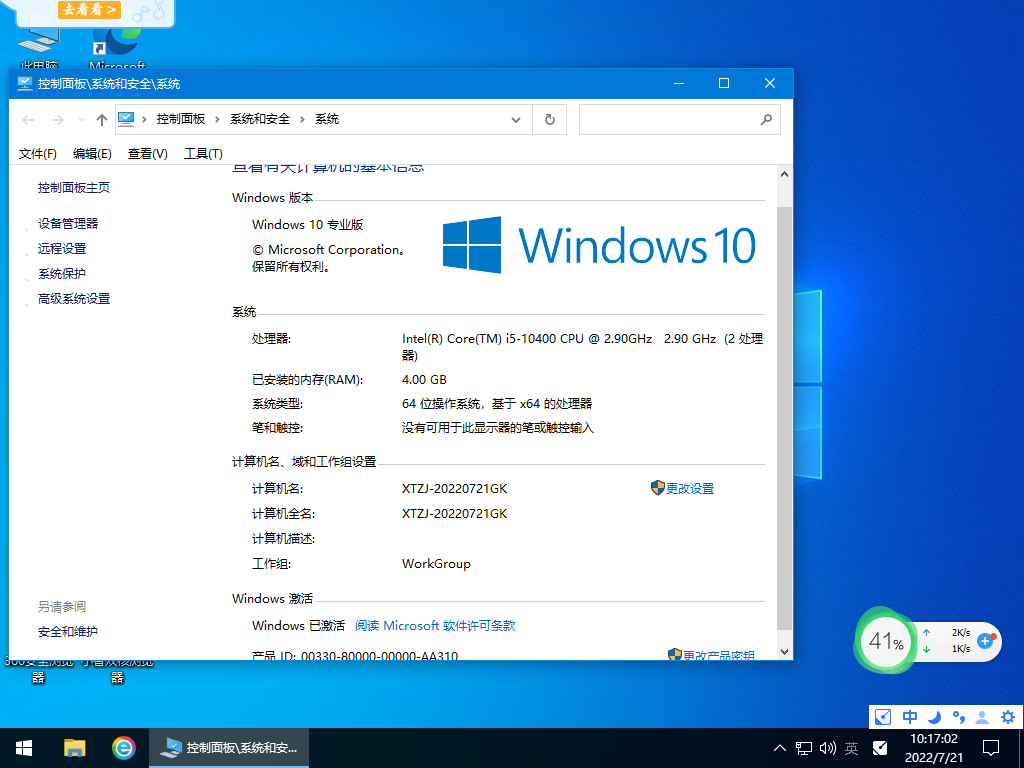This screenshot has height=768, width=1024.
Task: Open the 文件(F) menu
Action: (x=37, y=153)
